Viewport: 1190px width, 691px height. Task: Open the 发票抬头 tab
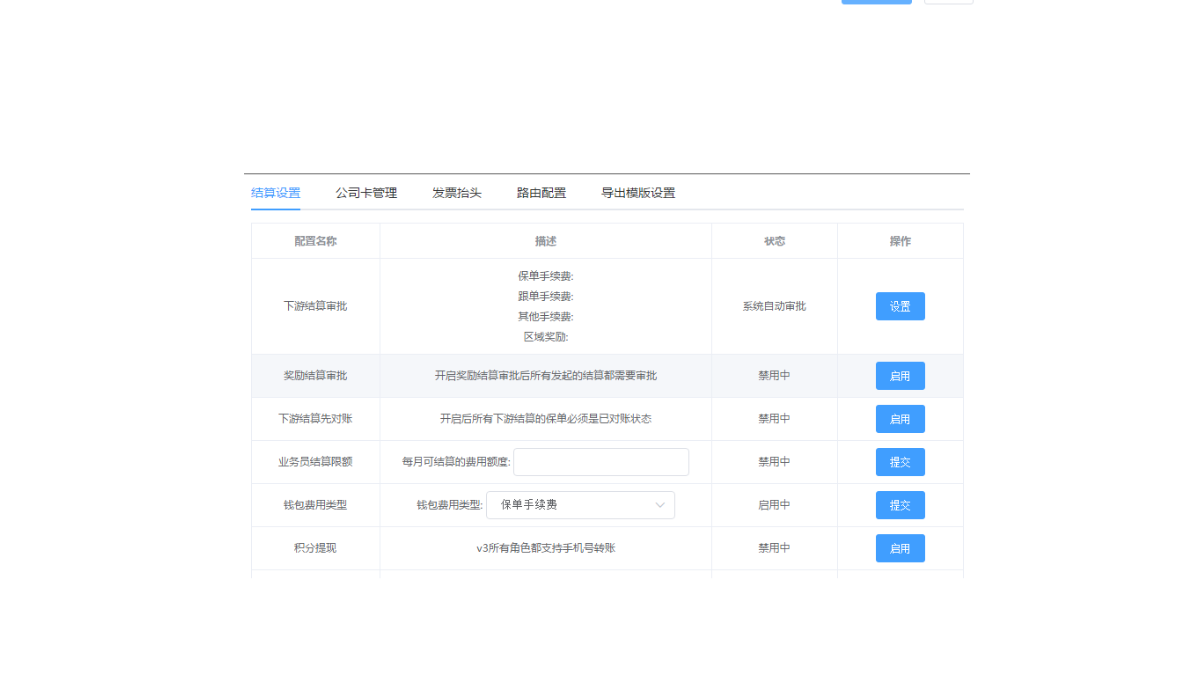click(456, 193)
